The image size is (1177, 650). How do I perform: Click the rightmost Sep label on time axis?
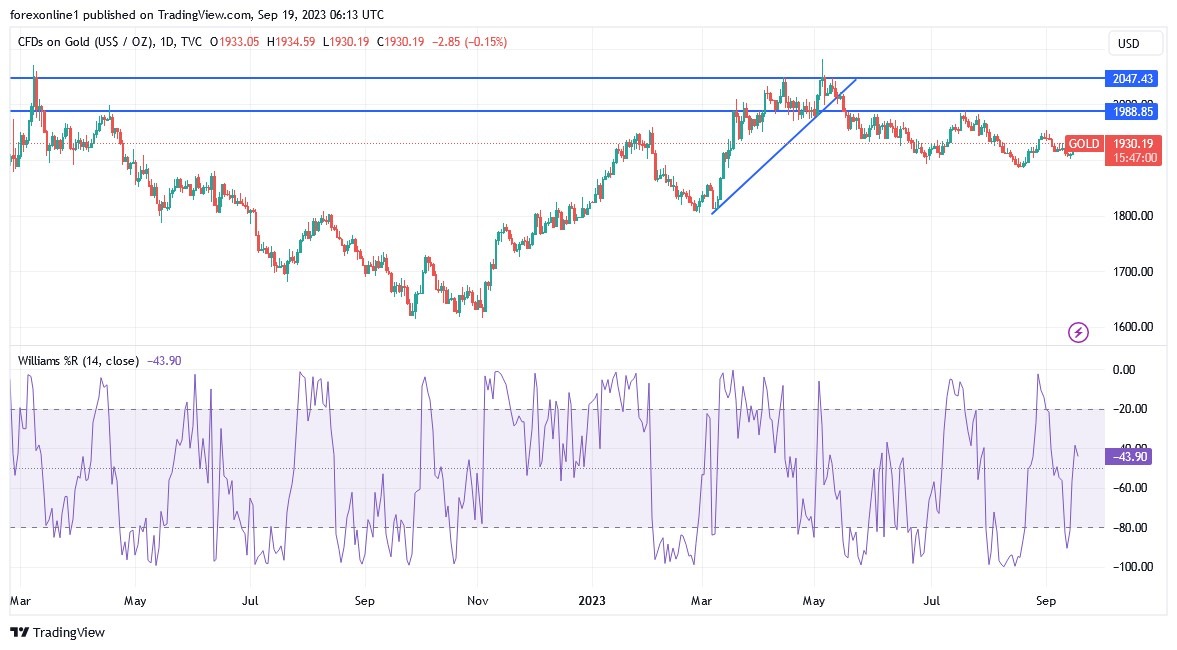1046,601
